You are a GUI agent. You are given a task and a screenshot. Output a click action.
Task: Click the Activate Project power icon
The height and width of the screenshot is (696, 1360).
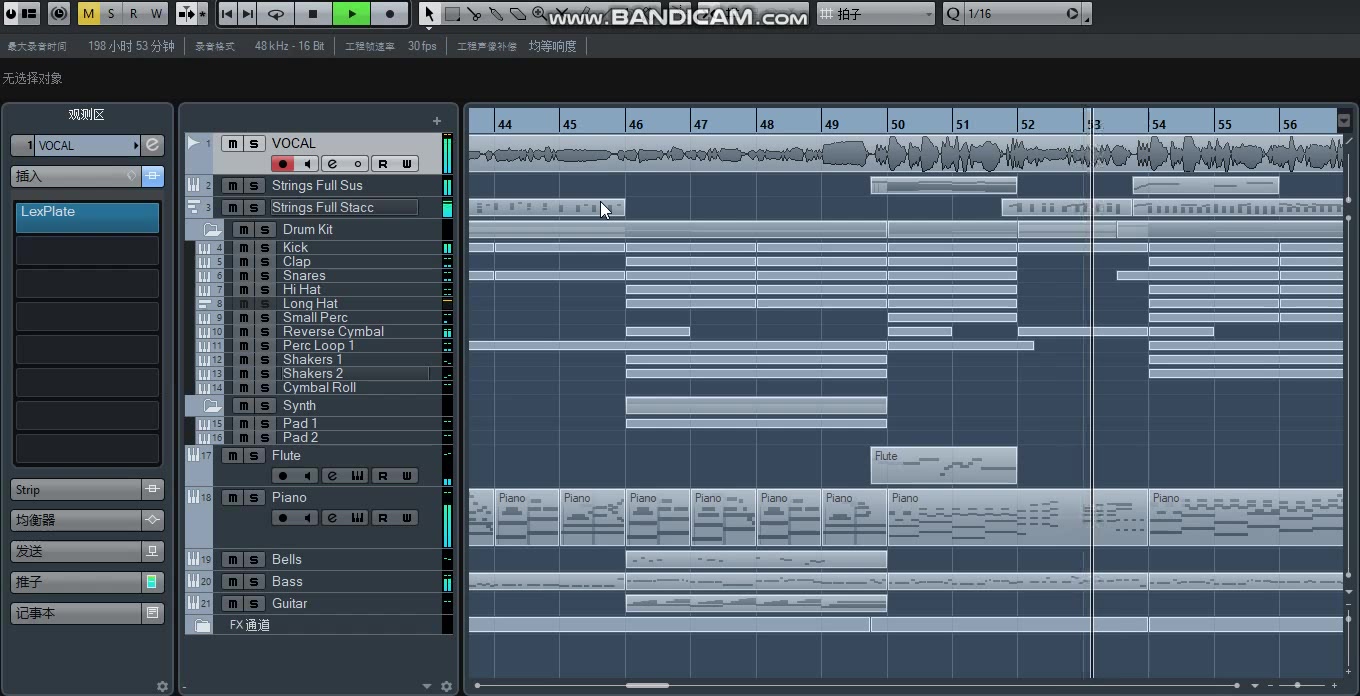click(x=10, y=14)
